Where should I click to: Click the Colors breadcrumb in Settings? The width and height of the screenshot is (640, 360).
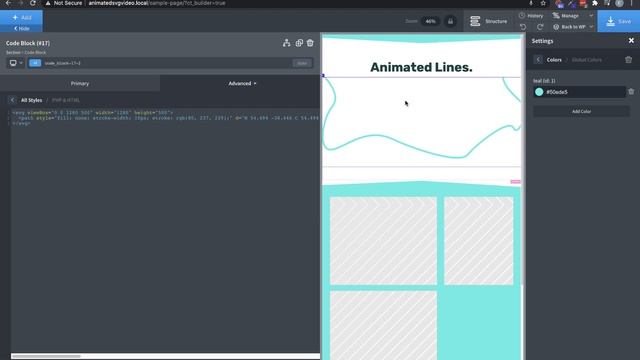554,60
